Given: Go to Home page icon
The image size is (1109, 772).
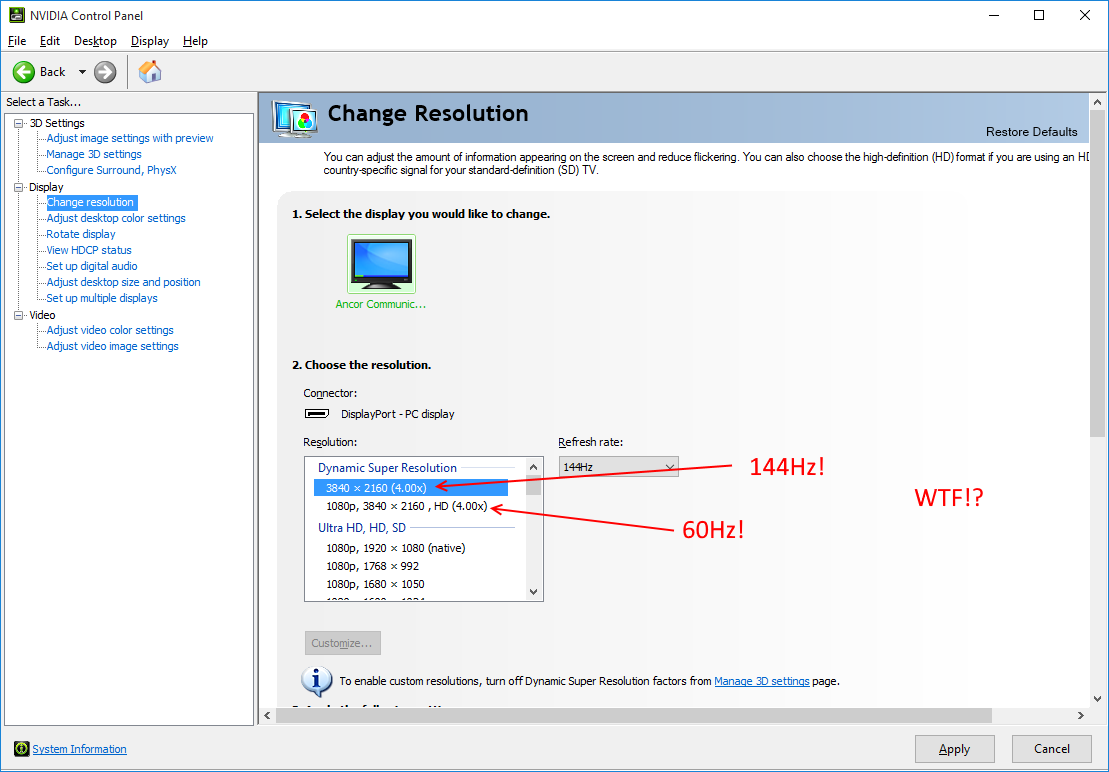Looking at the screenshot, I should 150,71.
